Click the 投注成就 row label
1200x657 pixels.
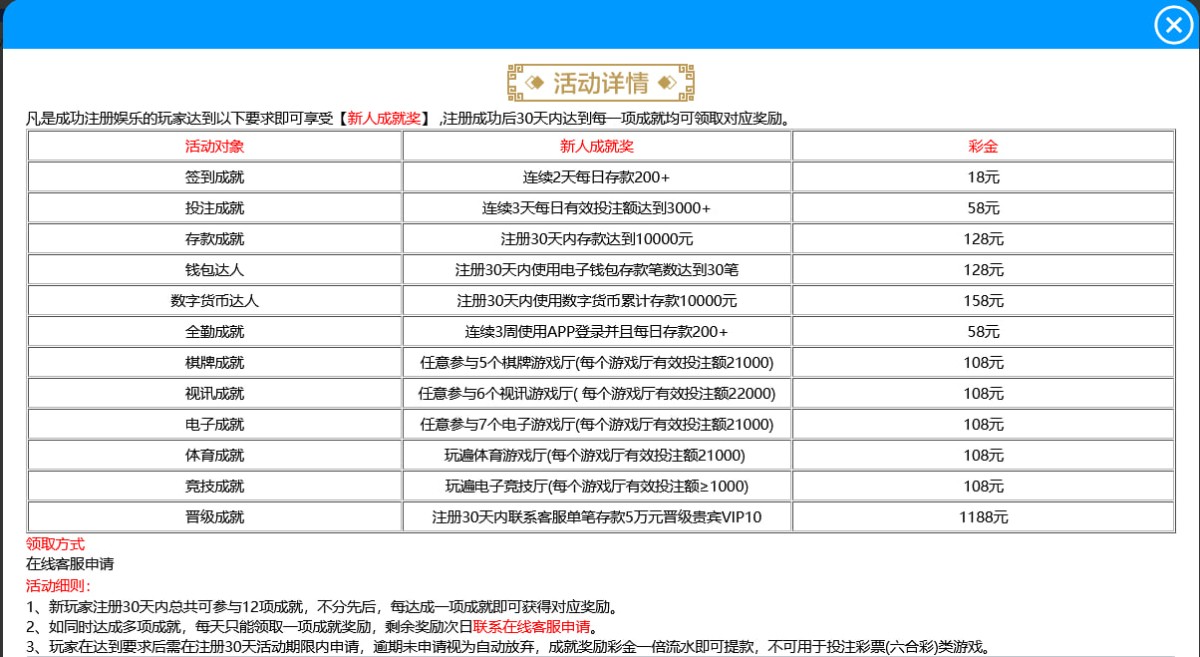pos(215,208)
